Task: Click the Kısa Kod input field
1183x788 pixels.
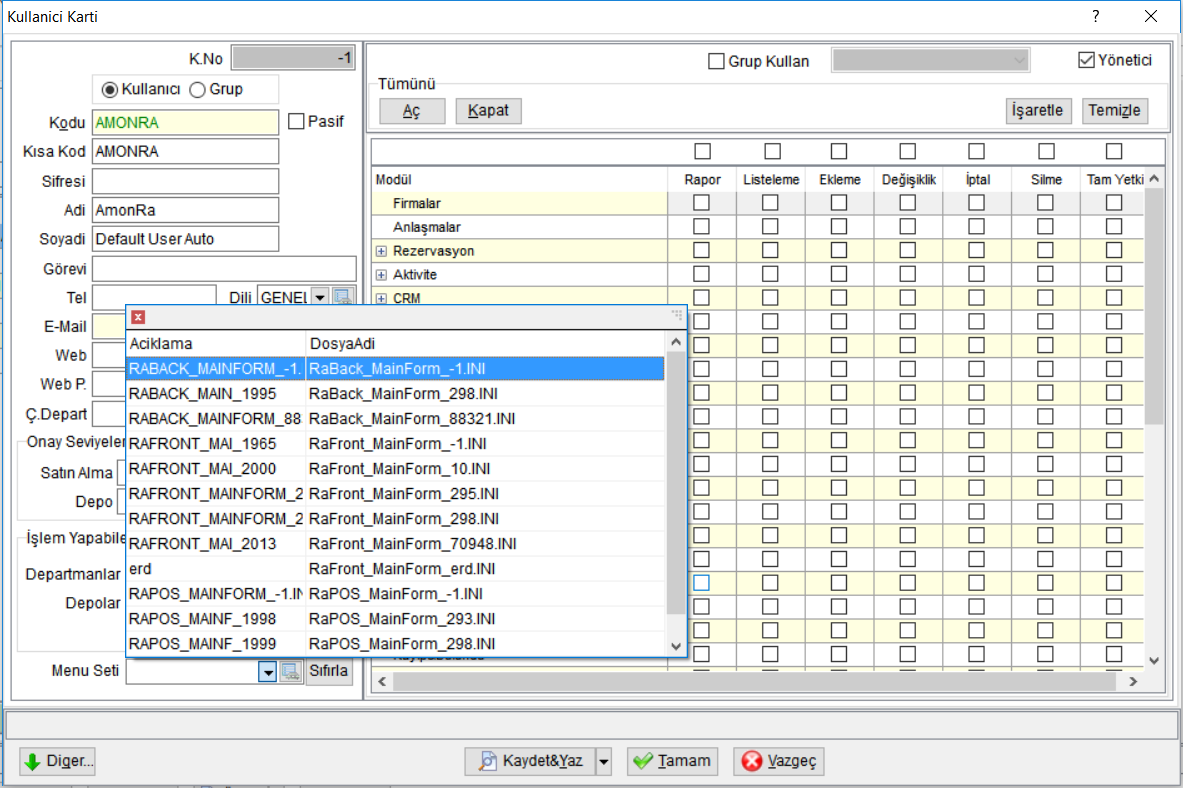Action: 186,151
